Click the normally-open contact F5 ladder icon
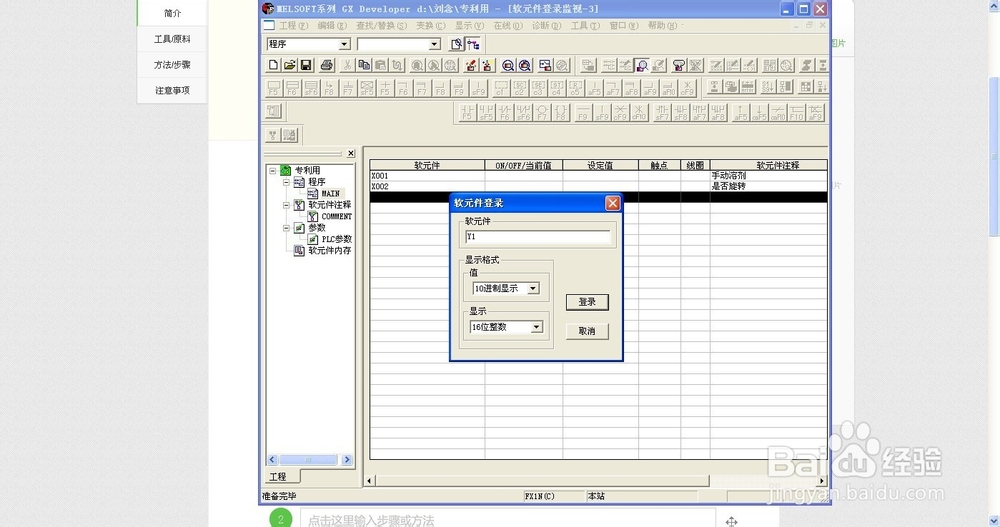Image resolution: width=1000 pixels, height=527 pixels. 467,113
